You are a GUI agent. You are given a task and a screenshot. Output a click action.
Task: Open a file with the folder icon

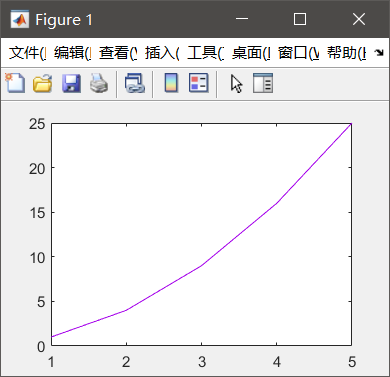[x=42, y=83]
